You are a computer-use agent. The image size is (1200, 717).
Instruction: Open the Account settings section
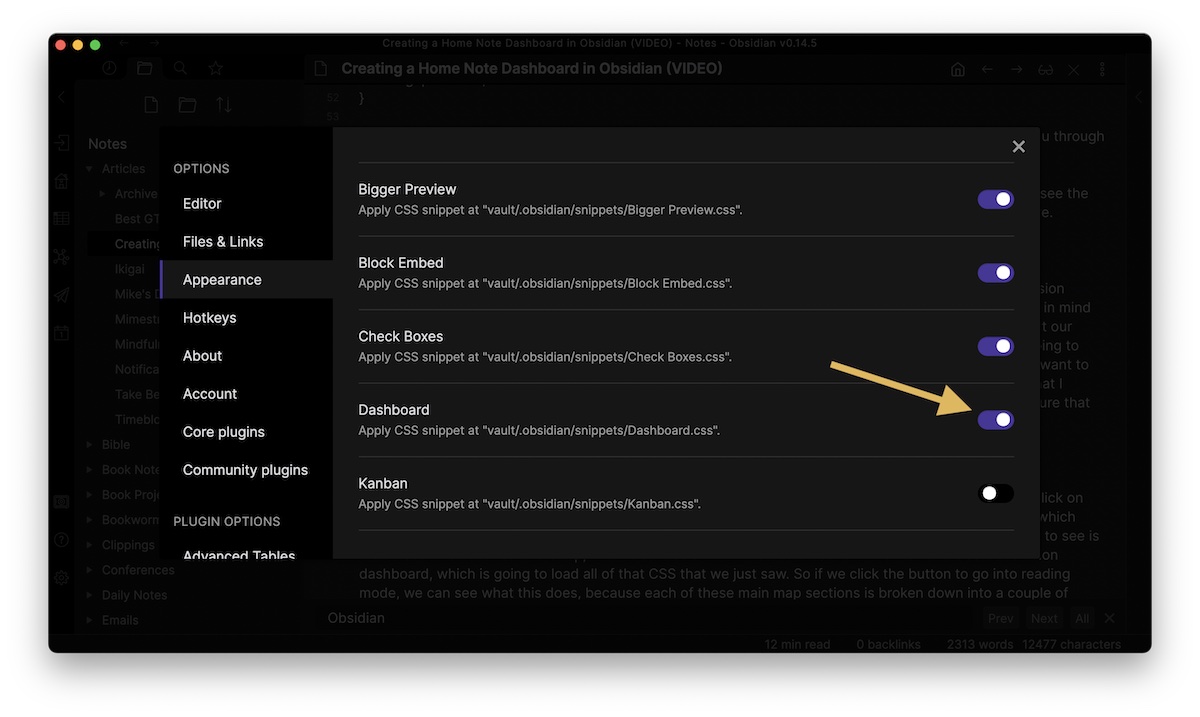coord(246,393)
